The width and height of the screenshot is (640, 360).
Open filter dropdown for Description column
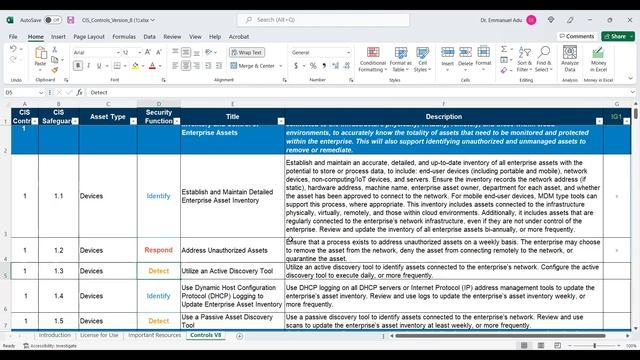(x=599, y=121)
